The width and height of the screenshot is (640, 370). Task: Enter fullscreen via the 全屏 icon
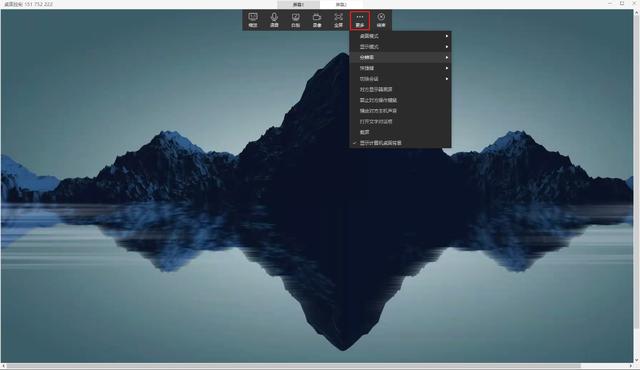tap(338, 20)
